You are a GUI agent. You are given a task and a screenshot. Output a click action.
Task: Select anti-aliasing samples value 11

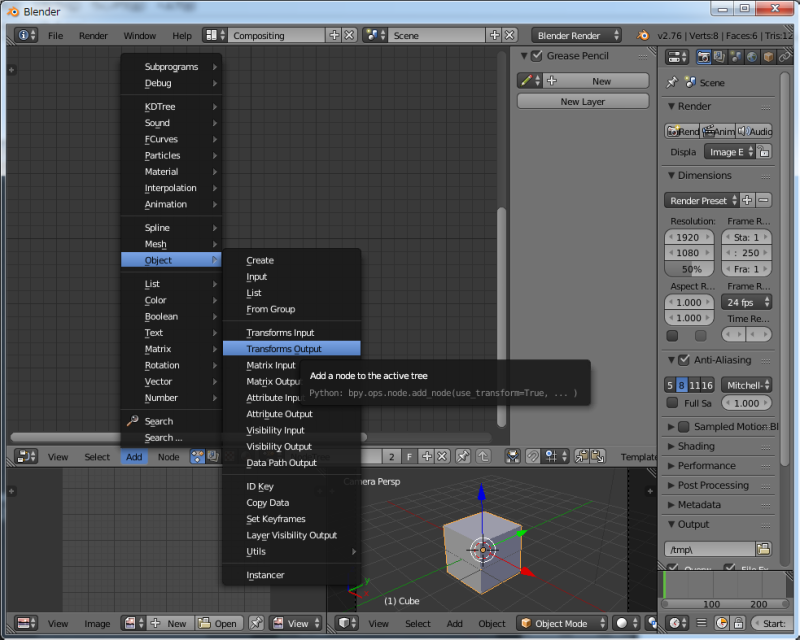click(694, 385)
